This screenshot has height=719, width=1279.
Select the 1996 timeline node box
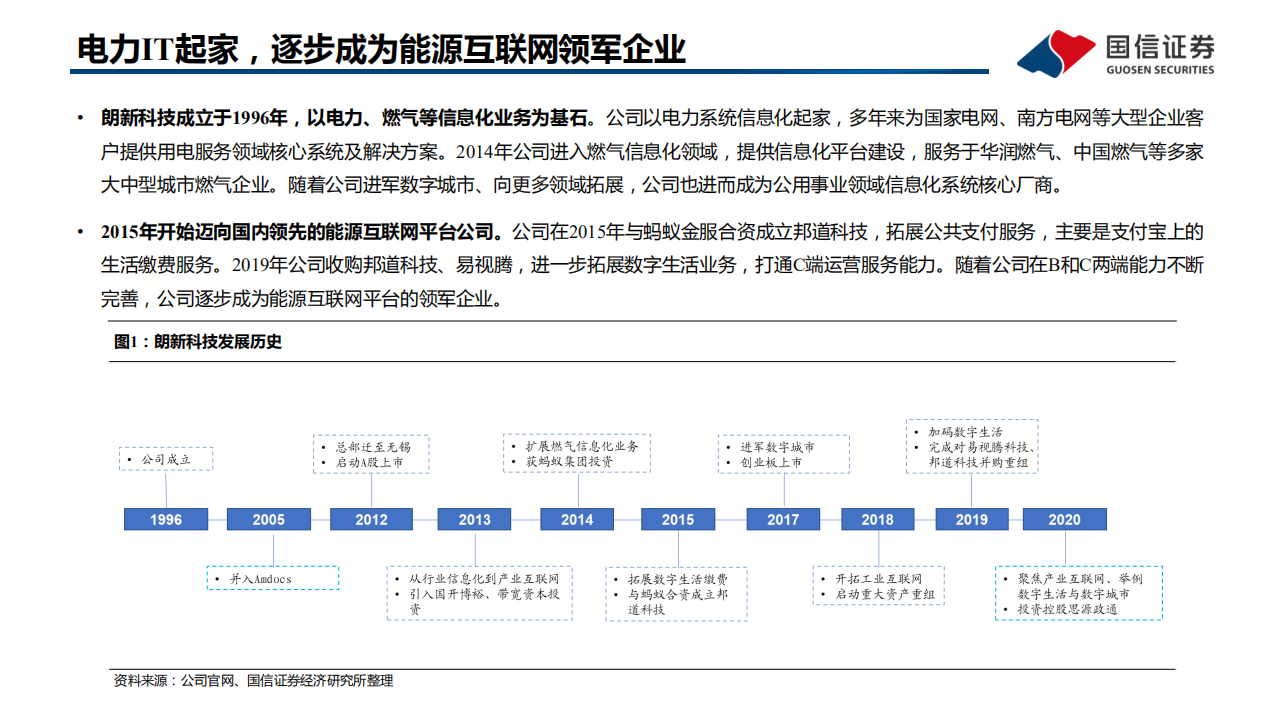pyautogui.click(x=166, y=519)
